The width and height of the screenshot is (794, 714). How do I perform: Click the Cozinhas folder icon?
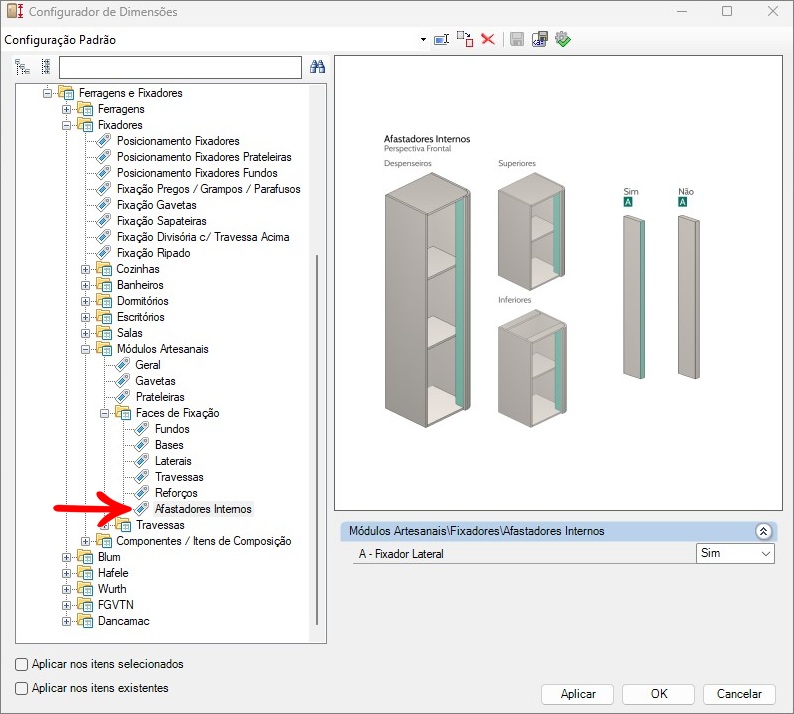104,269
